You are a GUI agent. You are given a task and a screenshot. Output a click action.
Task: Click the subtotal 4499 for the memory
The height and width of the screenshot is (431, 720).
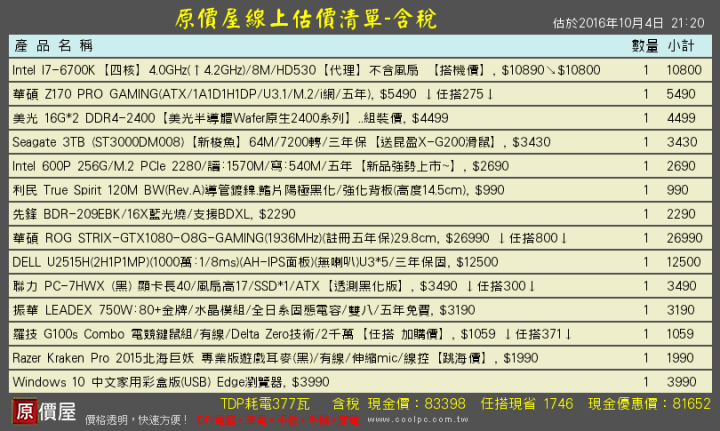point(681,118)
